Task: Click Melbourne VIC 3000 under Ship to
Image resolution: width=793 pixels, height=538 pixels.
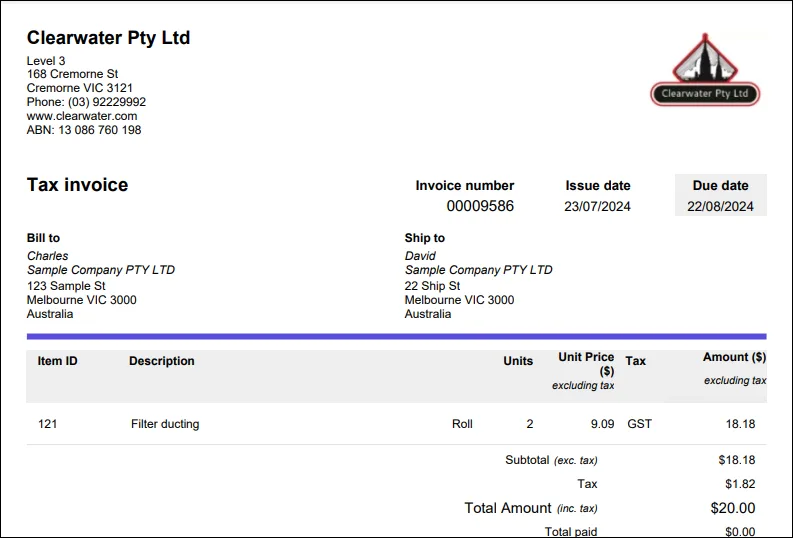Action: click(459, 300)
